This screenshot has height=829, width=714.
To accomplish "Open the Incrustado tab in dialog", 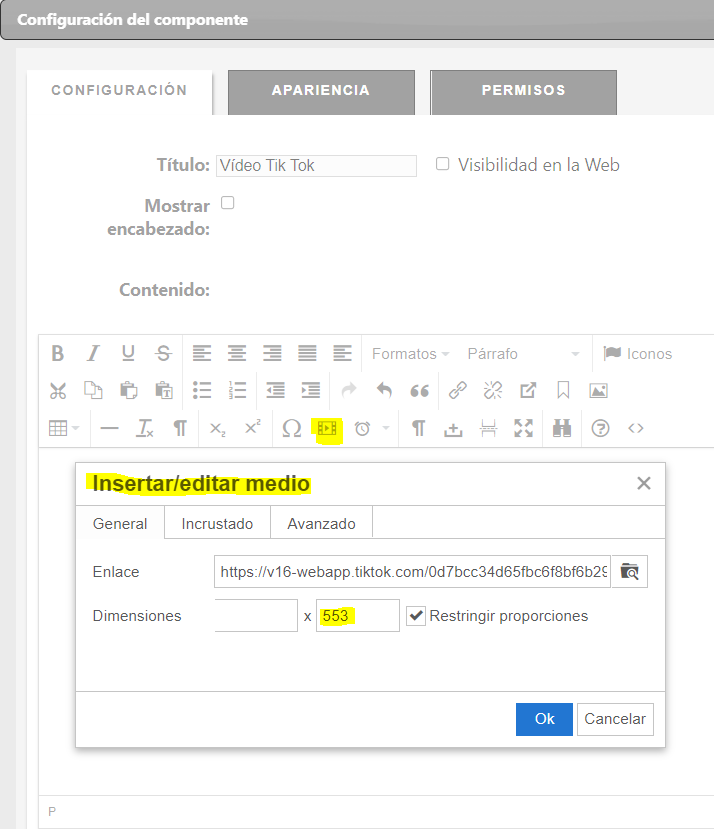I will [x=217, y=523].
